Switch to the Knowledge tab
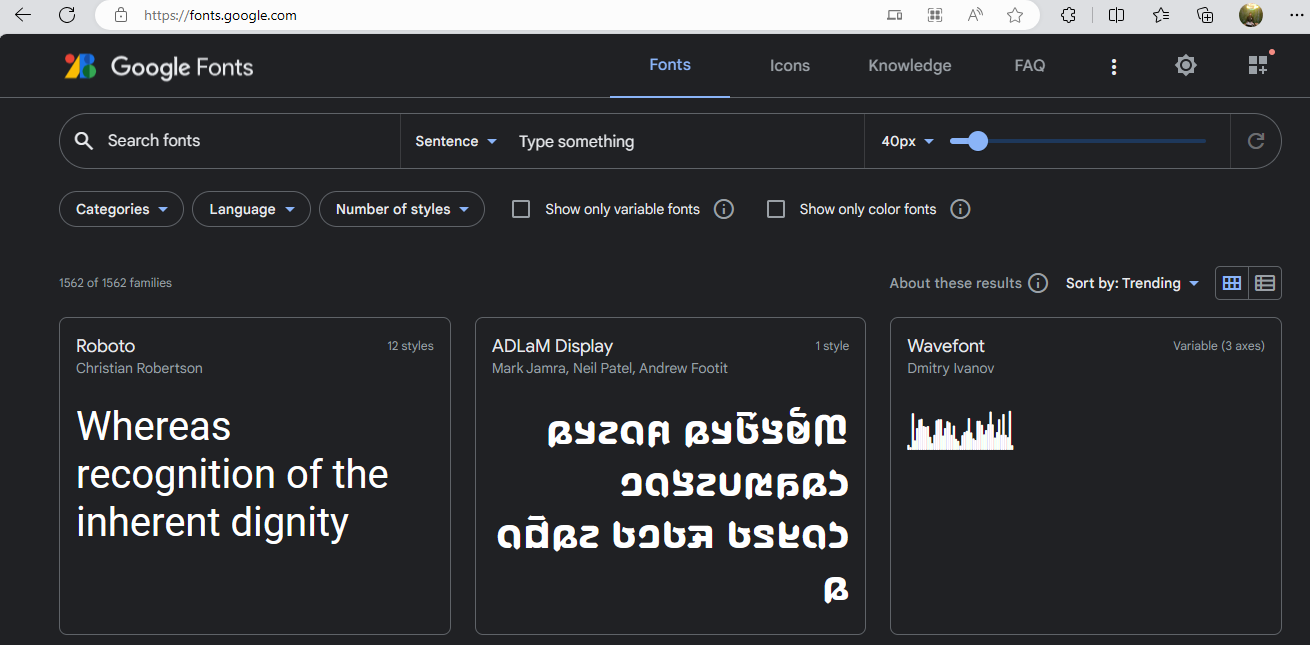The image size is (1310, 645). 910,66
